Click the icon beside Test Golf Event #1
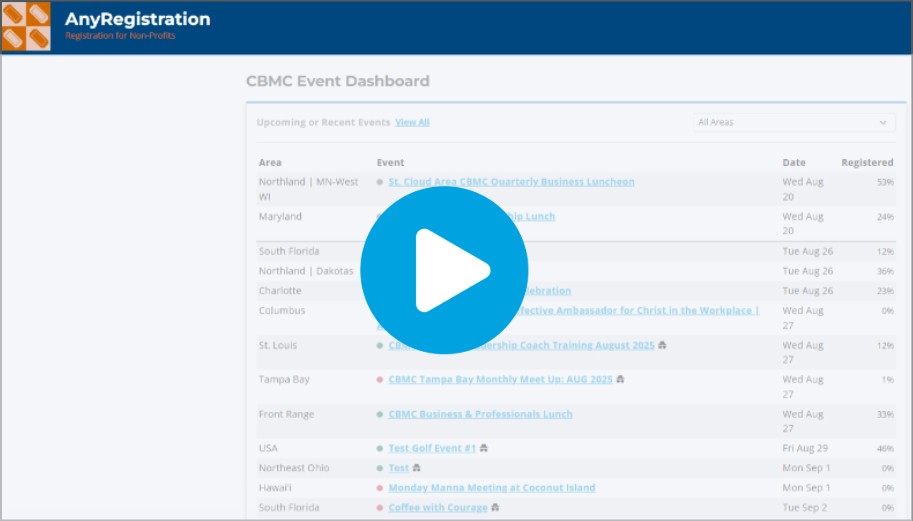The image size is (913, 521). (x=484, y=448)
